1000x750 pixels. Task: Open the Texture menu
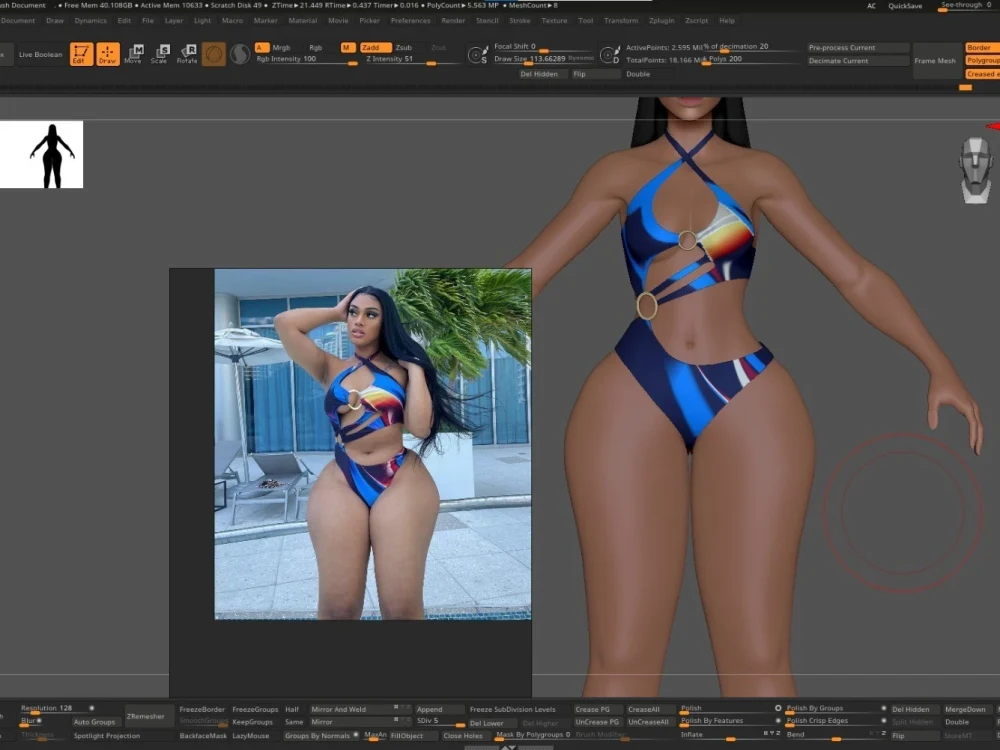pyautogui.click(x=554, y=20)
